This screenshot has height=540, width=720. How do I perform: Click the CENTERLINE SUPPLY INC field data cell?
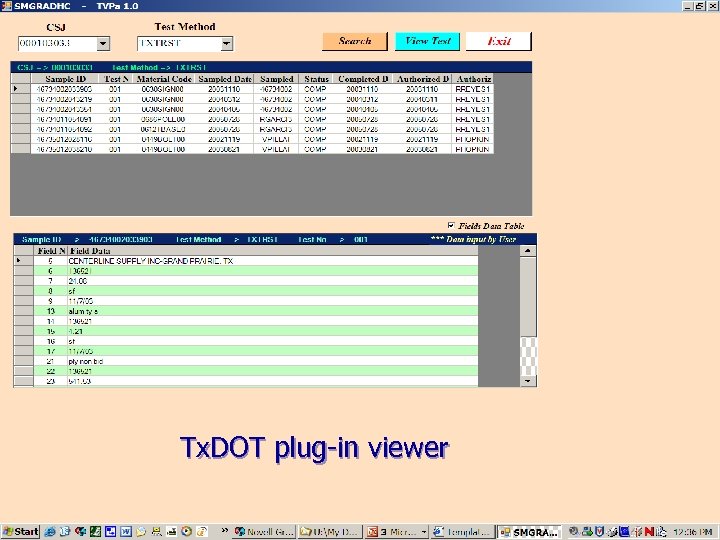[x=273, y=261]
